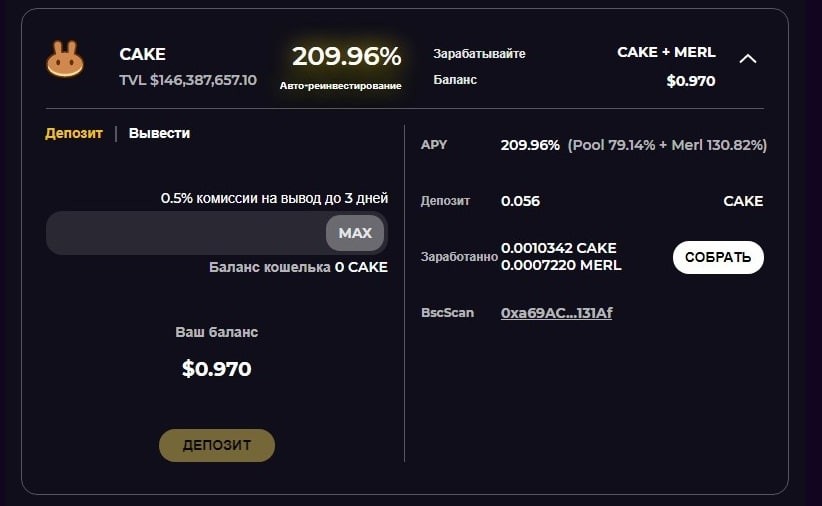Collapse the CAKE pool card chevron
Screen dimensions: 822x506
coord(748,59)
